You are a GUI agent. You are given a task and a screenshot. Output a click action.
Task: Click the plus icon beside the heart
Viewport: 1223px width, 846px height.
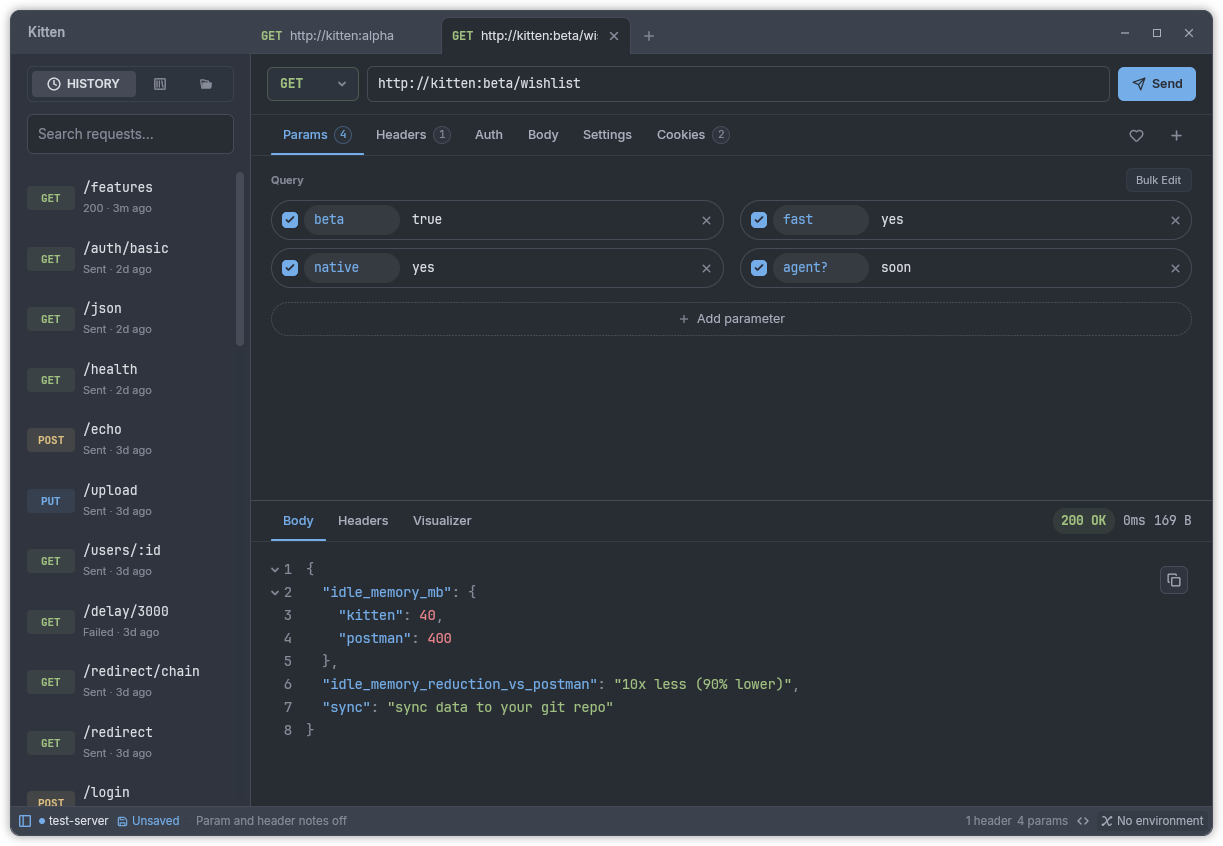click(x=1176, y=135)
